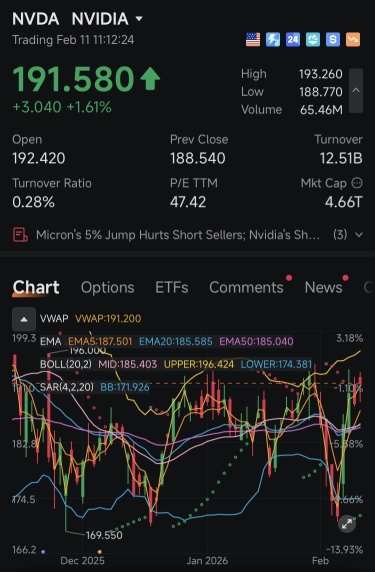Tap the SAR(4,2,20) indicator label

[67, 387]
